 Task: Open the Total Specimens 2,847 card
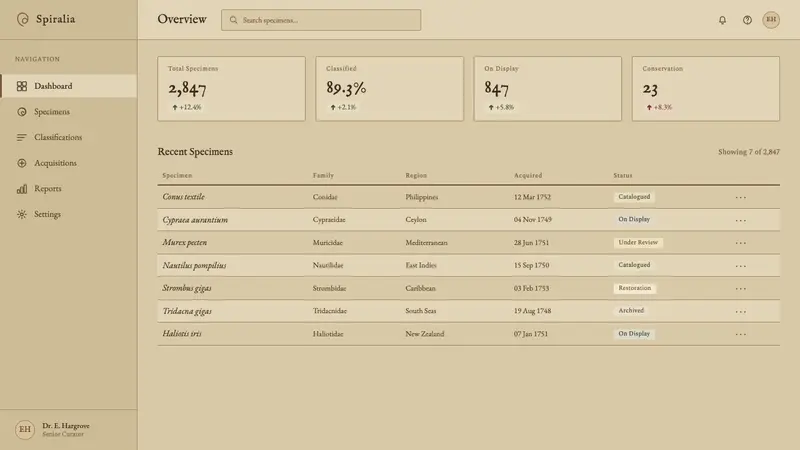pyautogui.click(x=232, y=89)
